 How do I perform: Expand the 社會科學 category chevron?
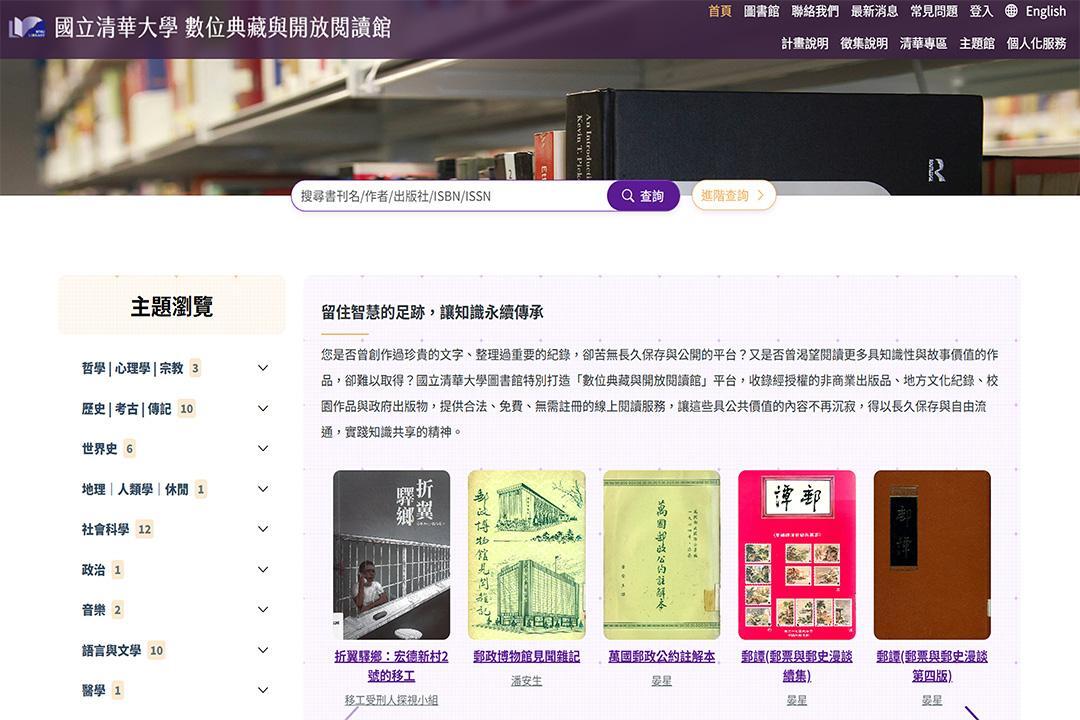(263, 529)
